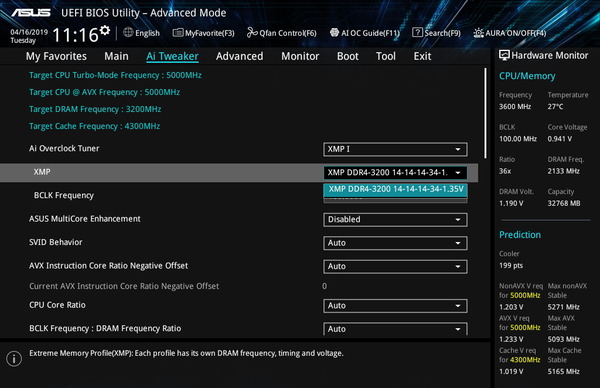The image size is (600, 388).
Task: Open the SVID Behavior dropdown
Action: 395,243
